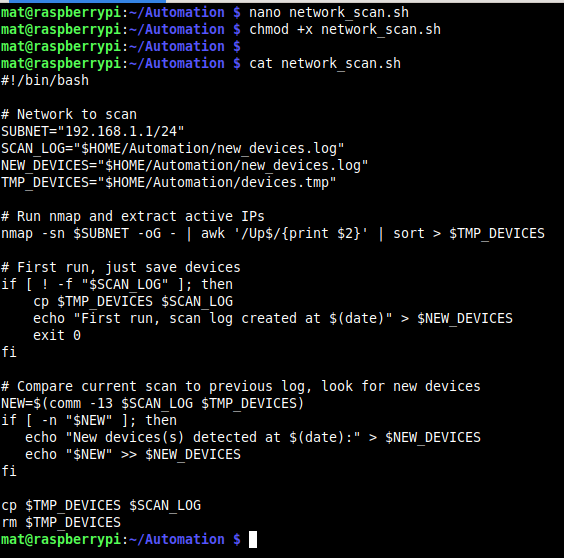Click the '# Network to scan' comment

click(69, 114)
